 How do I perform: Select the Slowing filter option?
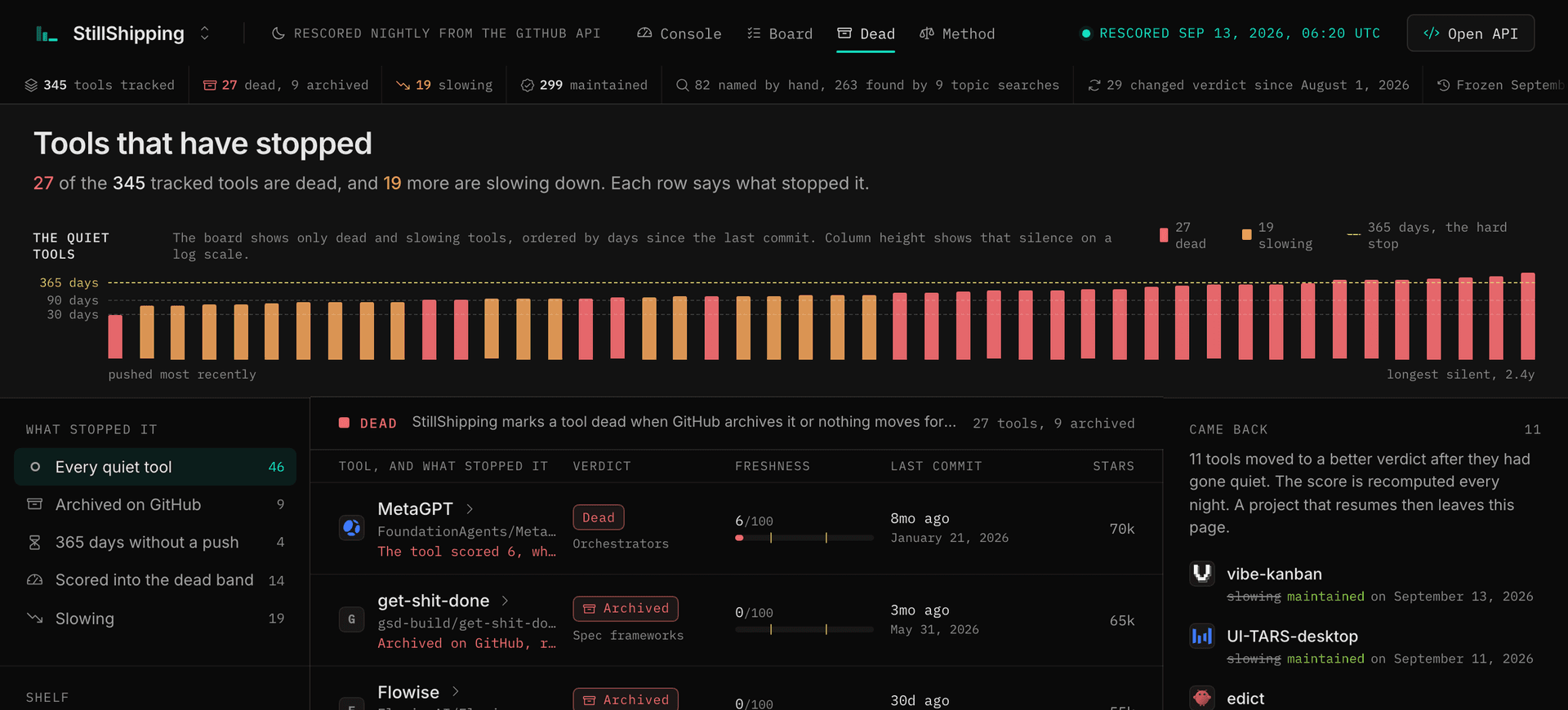[x=155, y=619]
